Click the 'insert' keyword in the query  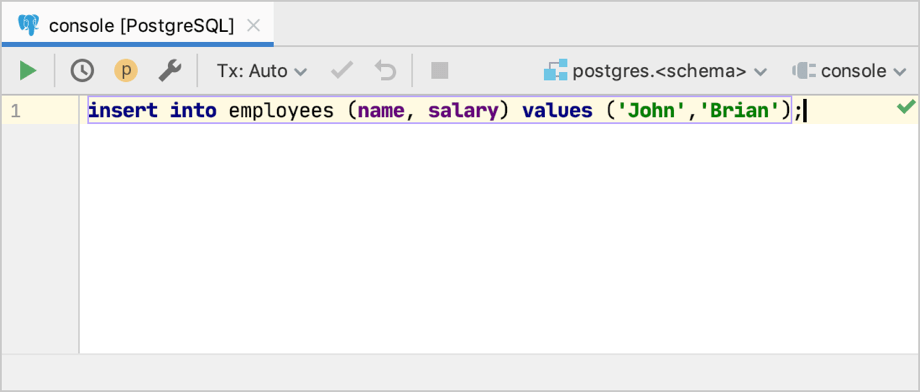123,110
